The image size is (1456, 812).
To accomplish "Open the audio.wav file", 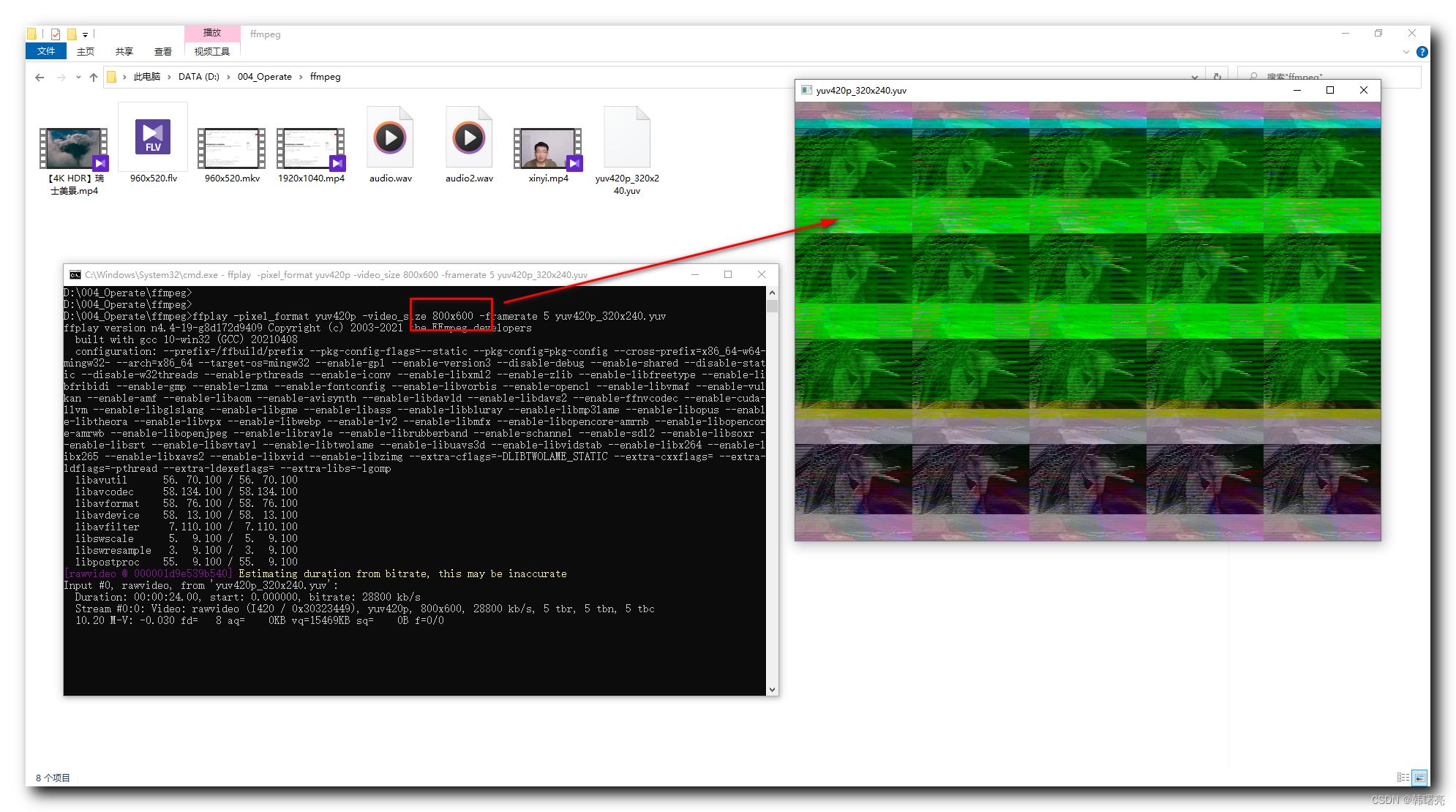I will tap(390, 138).
